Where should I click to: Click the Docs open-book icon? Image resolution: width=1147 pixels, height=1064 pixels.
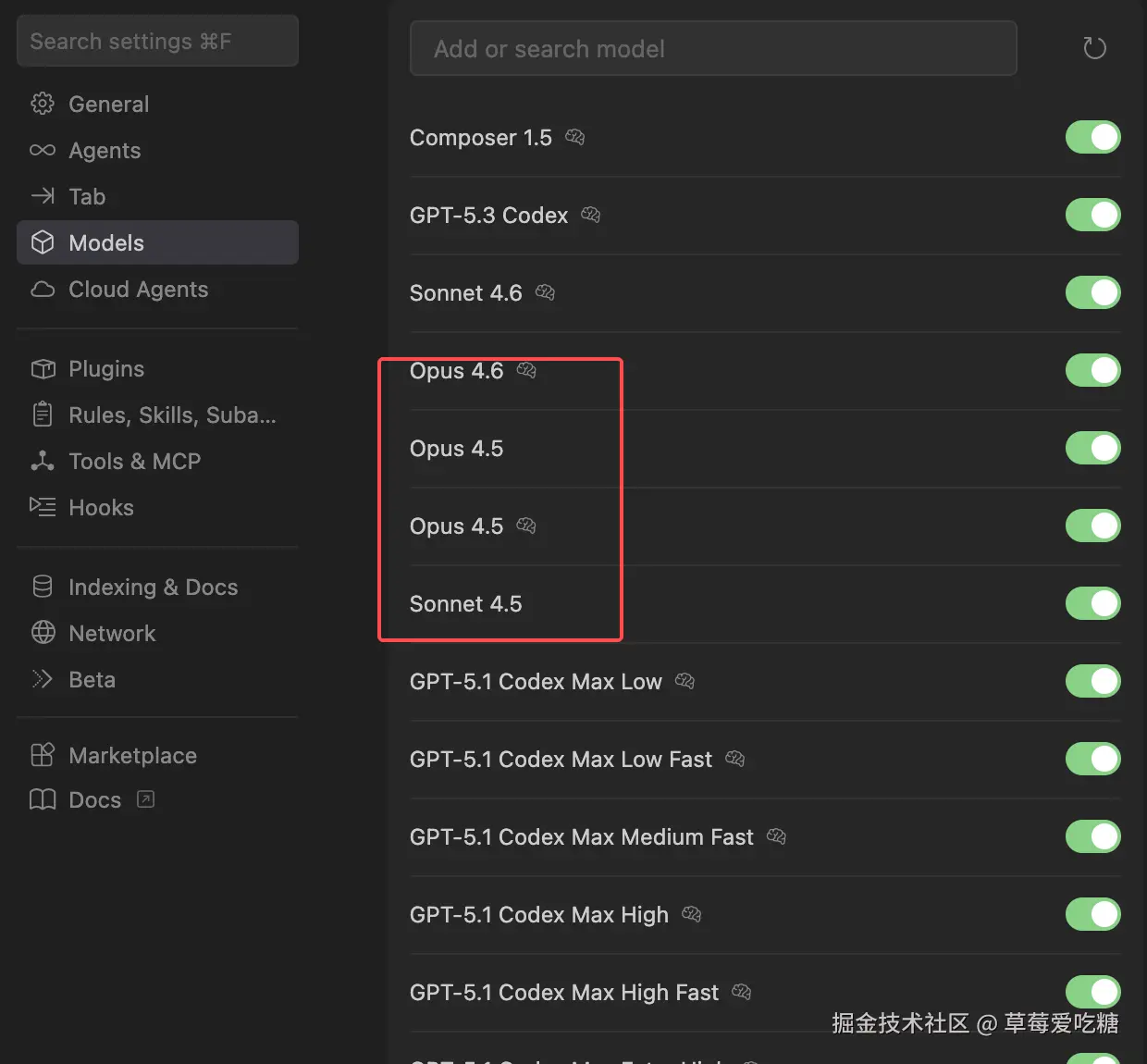click(43, 799)
